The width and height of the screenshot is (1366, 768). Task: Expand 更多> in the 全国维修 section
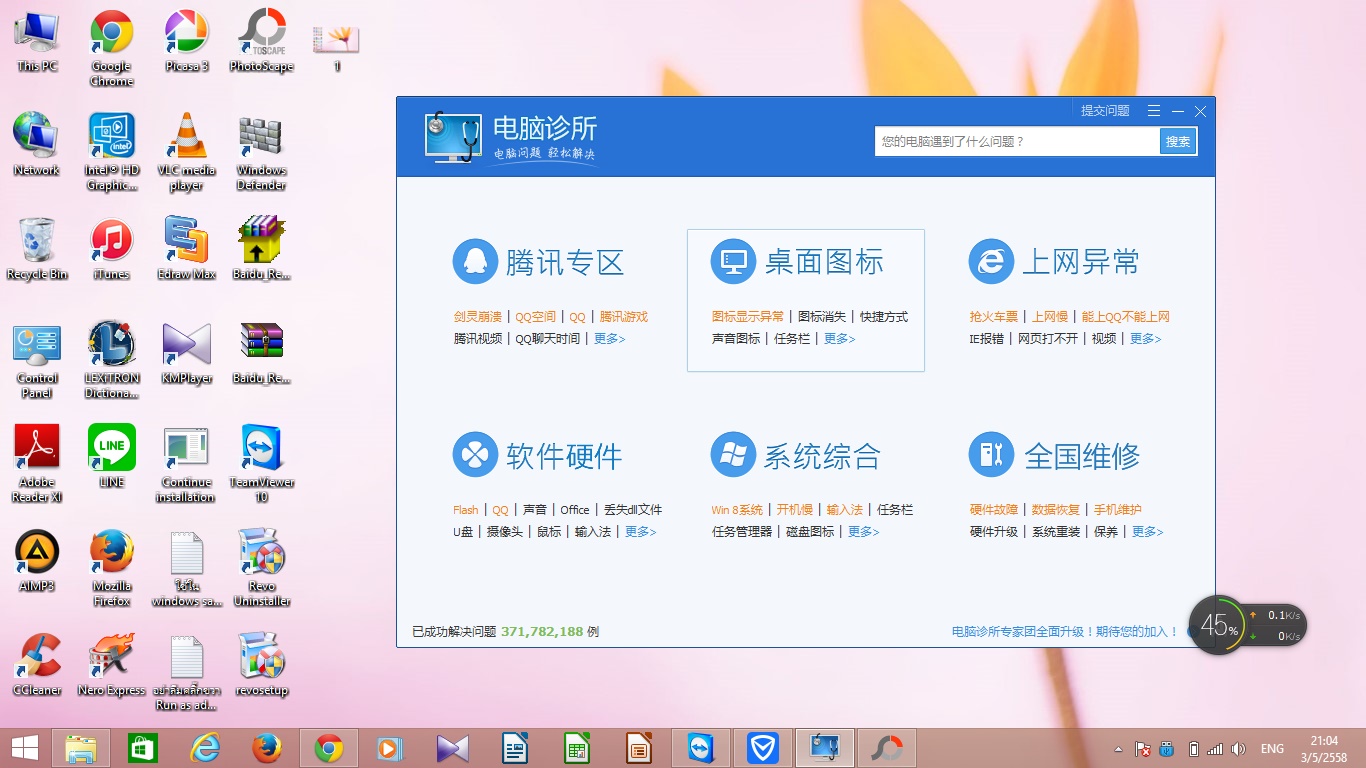point(1148,532)
